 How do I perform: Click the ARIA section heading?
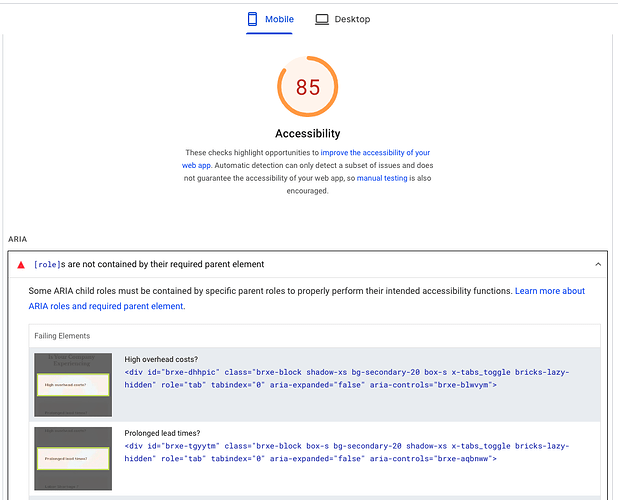click(x=18, y=240)
